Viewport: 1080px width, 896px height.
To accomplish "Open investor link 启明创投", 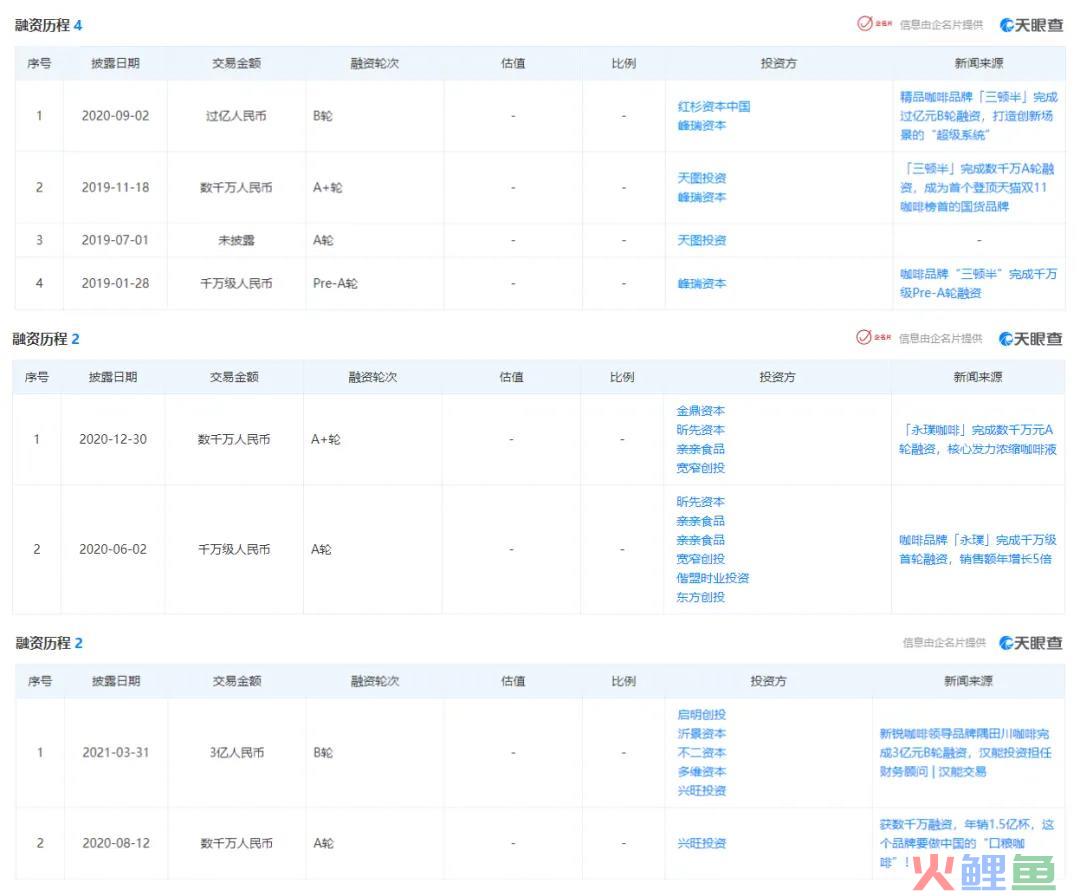I will pos(701,715).
